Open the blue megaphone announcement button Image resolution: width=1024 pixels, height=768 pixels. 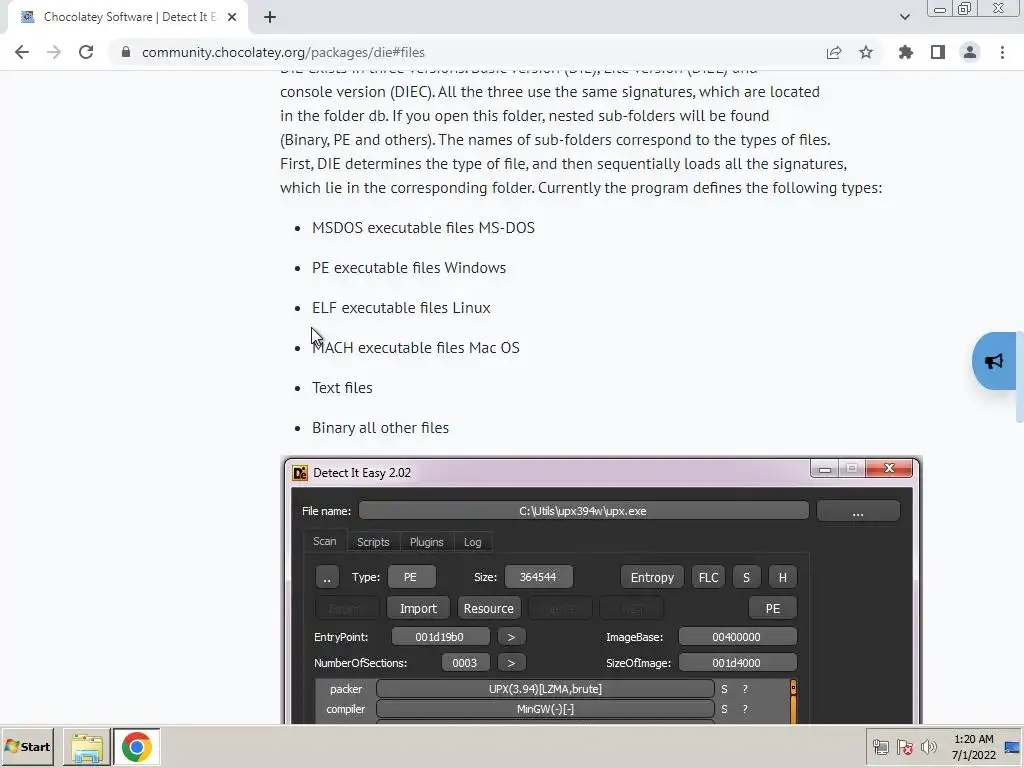coord(994,361)
